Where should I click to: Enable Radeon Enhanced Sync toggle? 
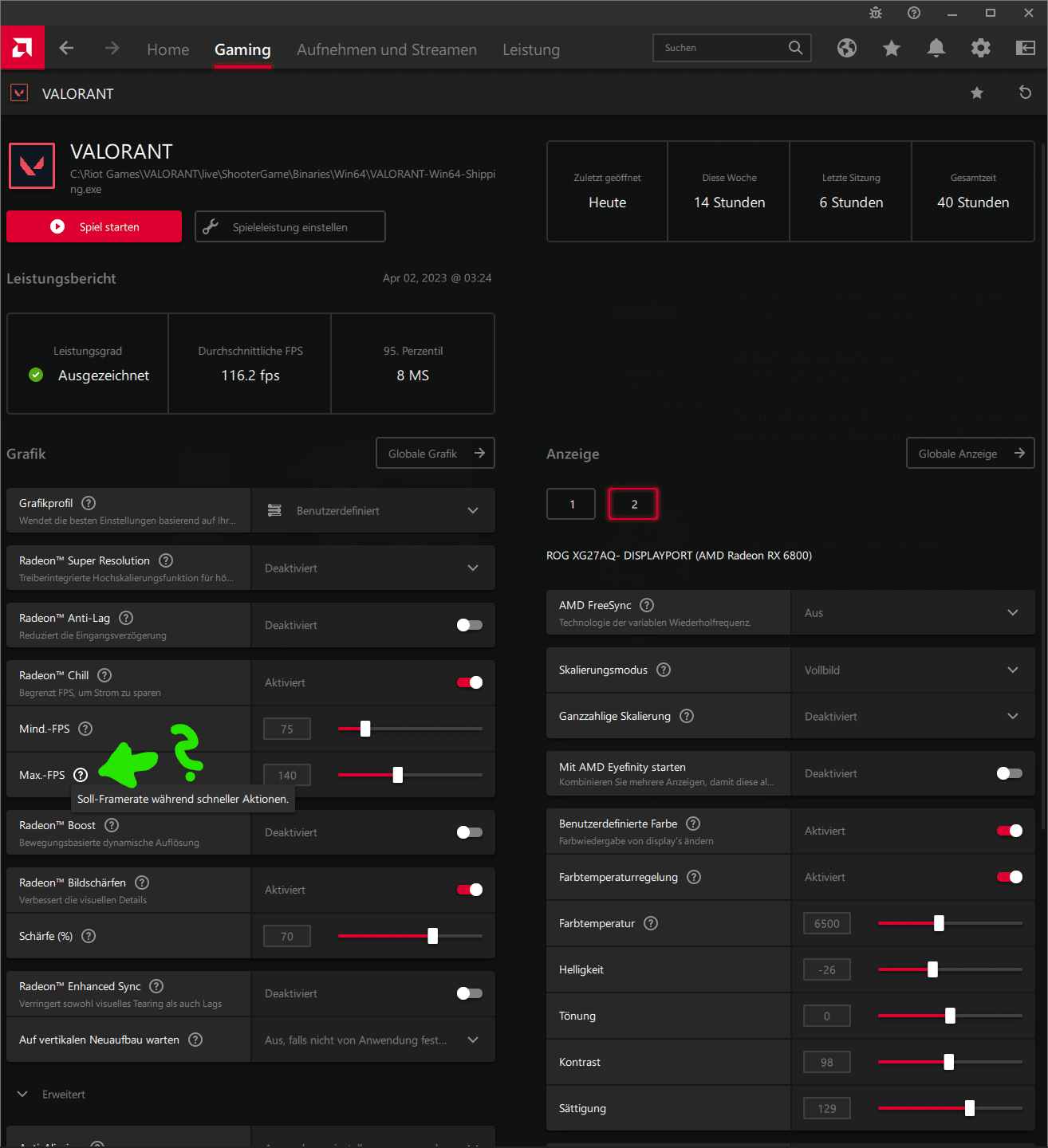point(470,993)
